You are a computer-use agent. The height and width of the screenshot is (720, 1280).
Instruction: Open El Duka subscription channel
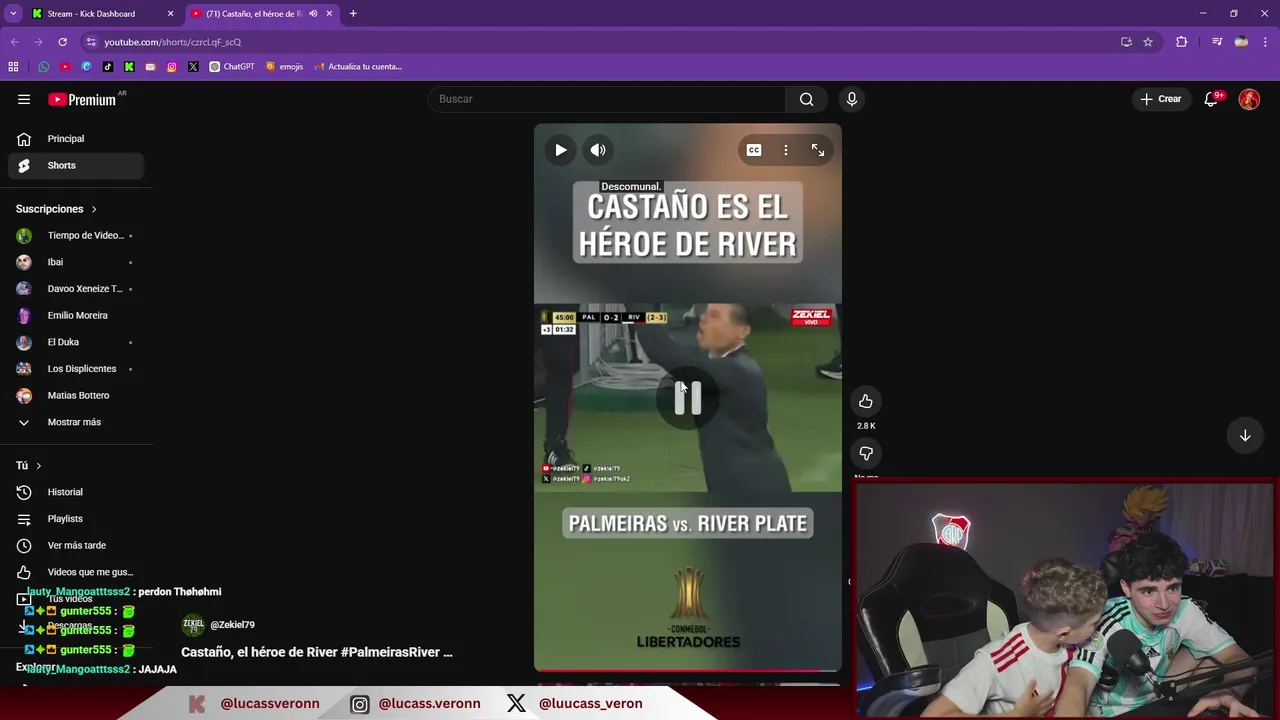point(76,342)
